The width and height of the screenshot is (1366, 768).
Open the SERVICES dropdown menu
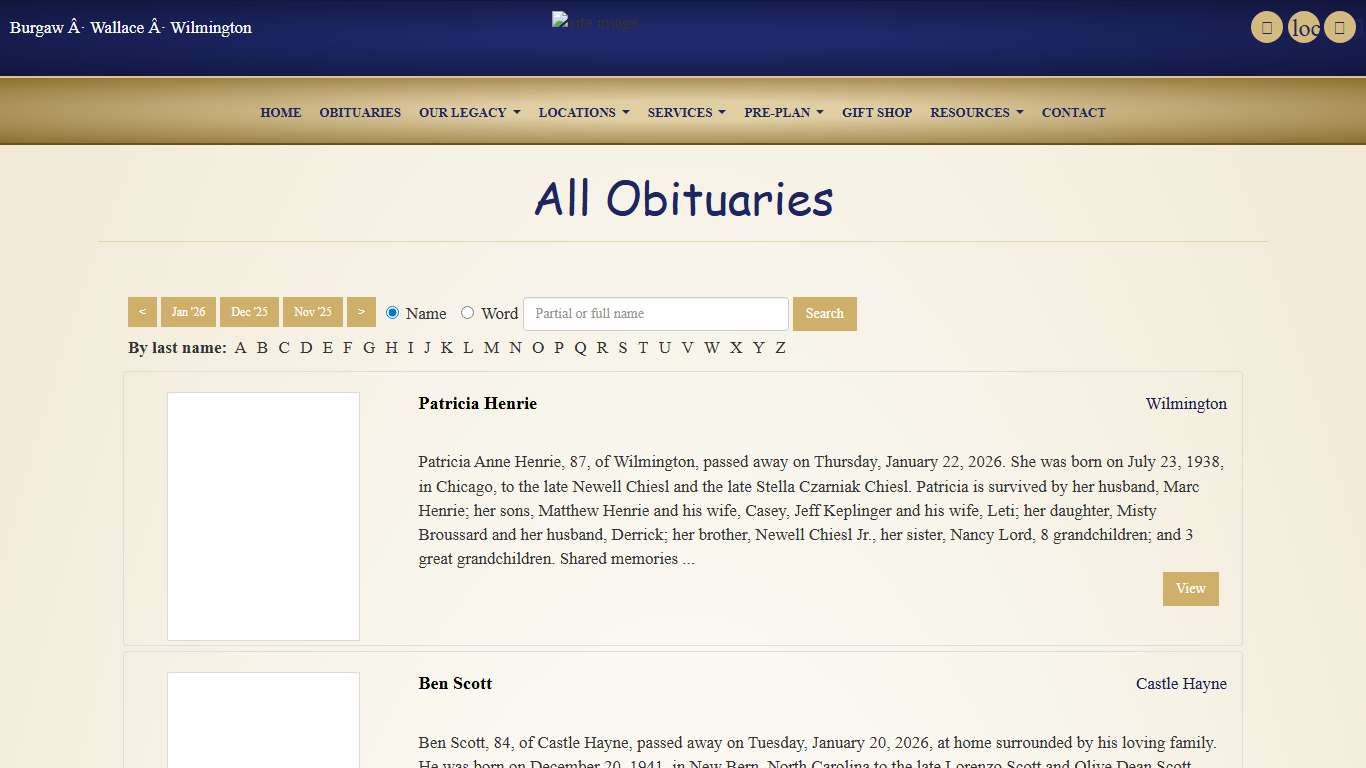686,112
